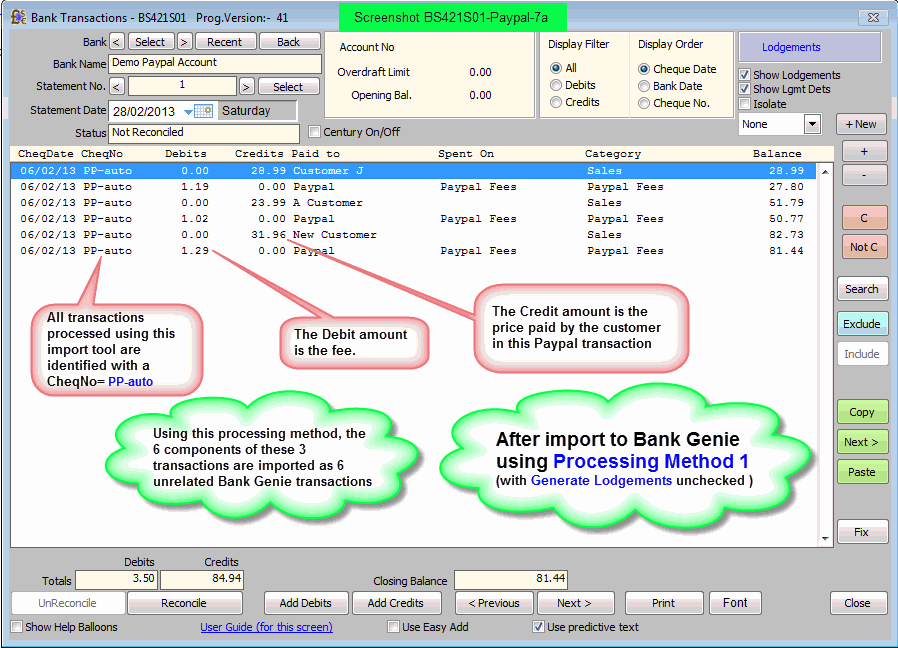Image resolution: width=898 pixels, height=648 pixels.
Task: Select the New Customer transaction row
Action: (413, 234)
